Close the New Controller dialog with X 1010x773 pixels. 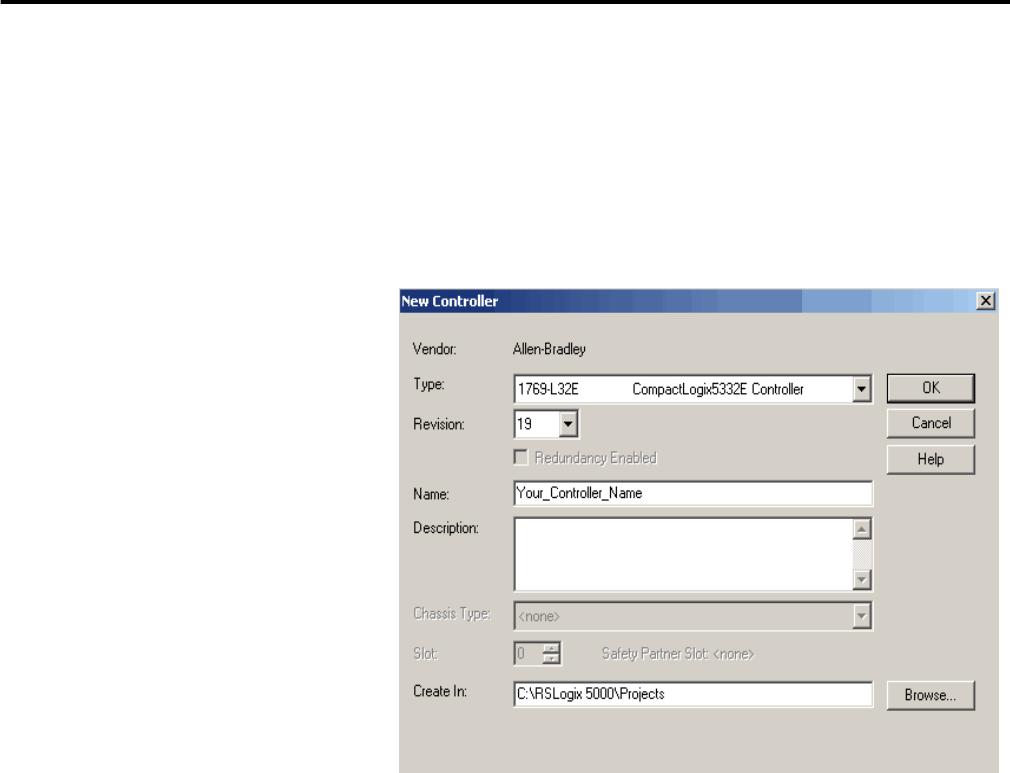(x=986, y=301)
